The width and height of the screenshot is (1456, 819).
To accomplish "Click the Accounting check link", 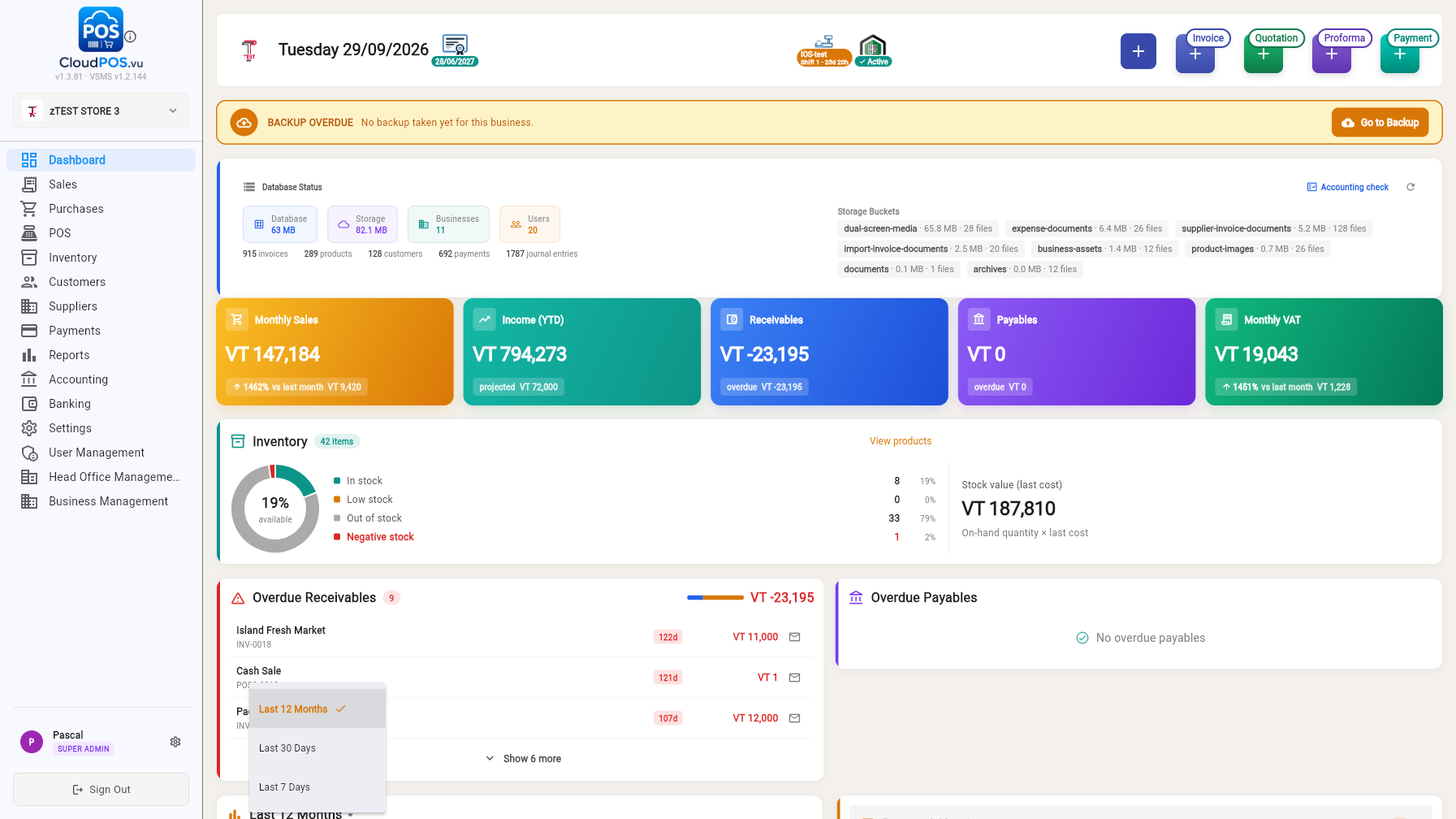I will click(1348, 187).
